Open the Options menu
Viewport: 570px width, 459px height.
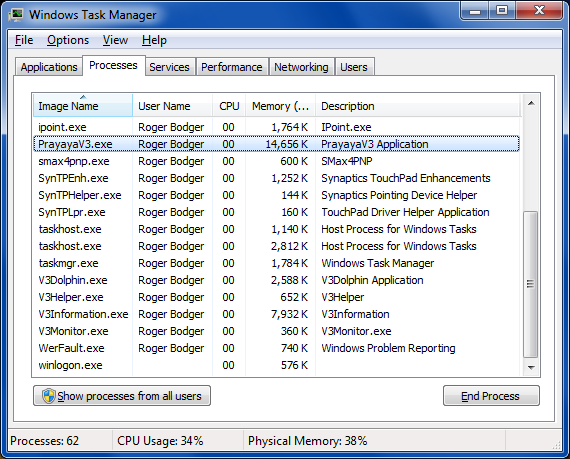(x=68, y=40)
